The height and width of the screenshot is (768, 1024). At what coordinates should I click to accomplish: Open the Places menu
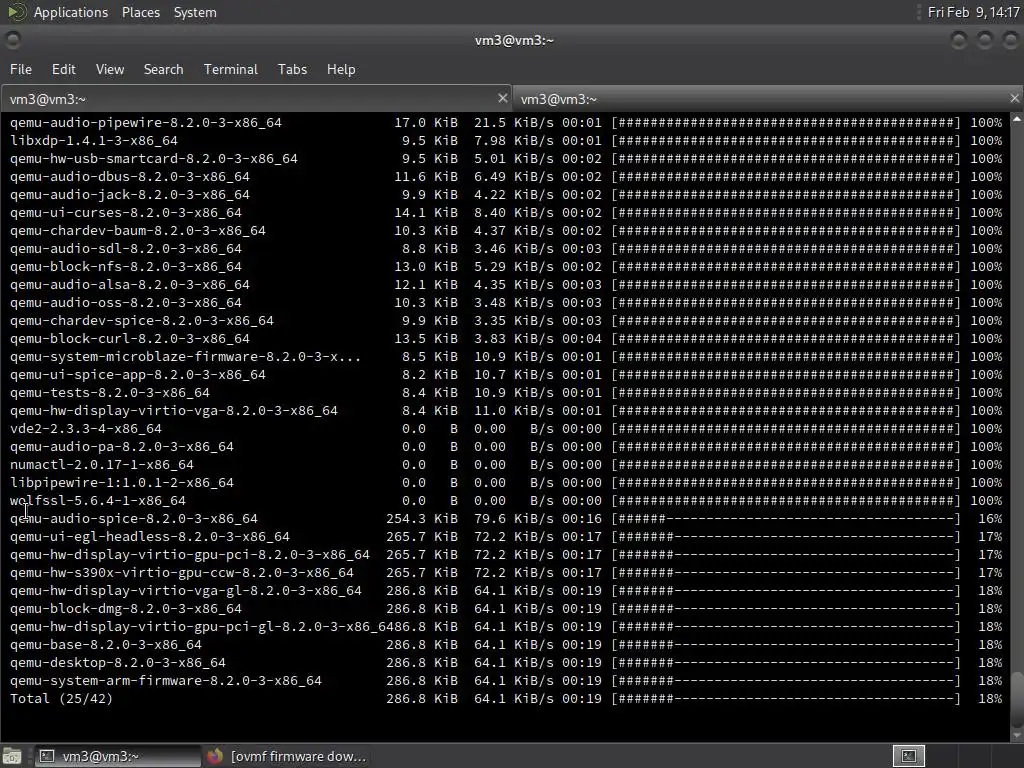pyautogui.click(x=140, y=12)
